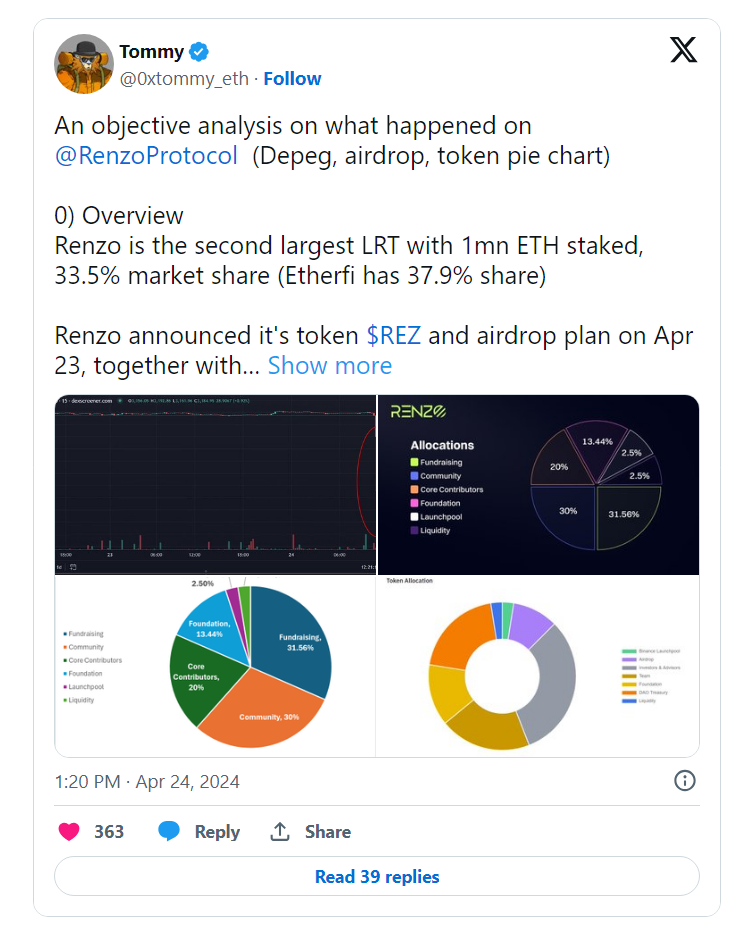This screenshot has width=735, height=940.
Task: Click the 363 like count
Action: point(109,831)
